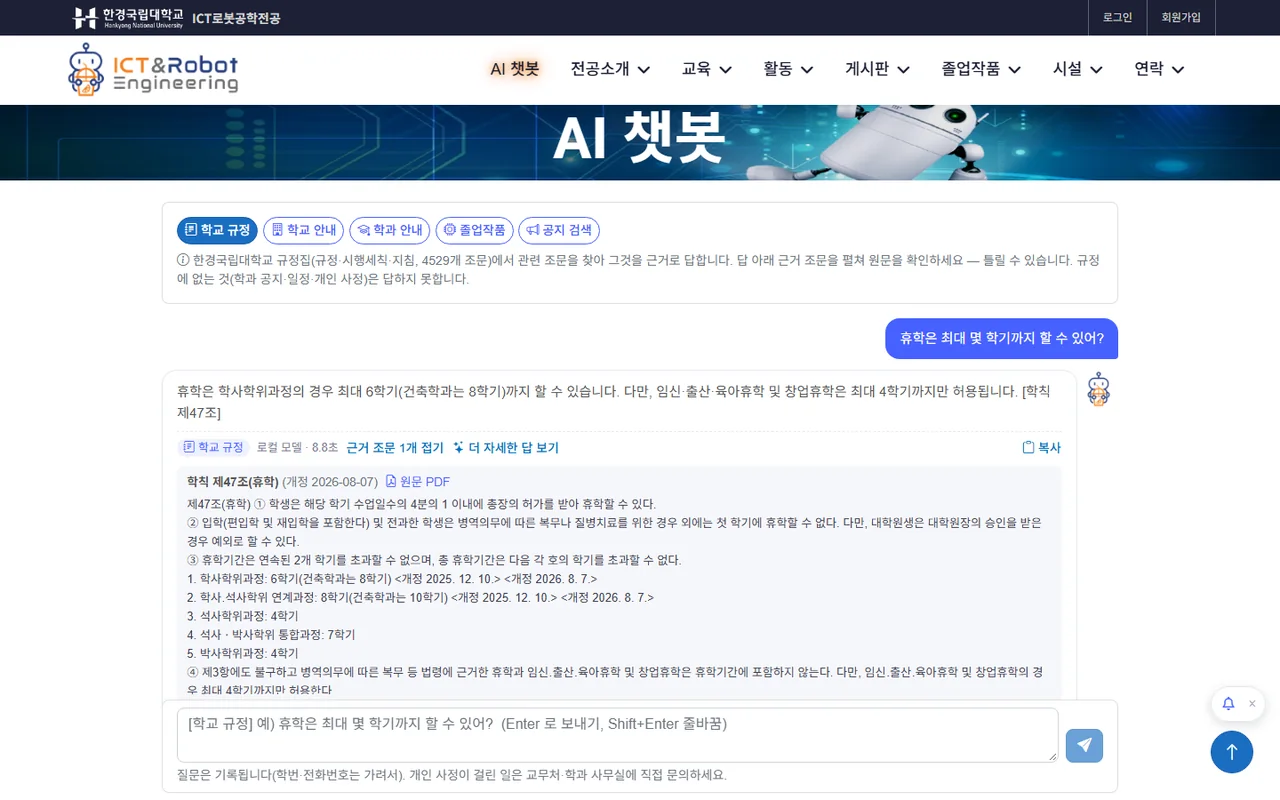Click the ICT로봇공학전공 header text

[236, 18]
